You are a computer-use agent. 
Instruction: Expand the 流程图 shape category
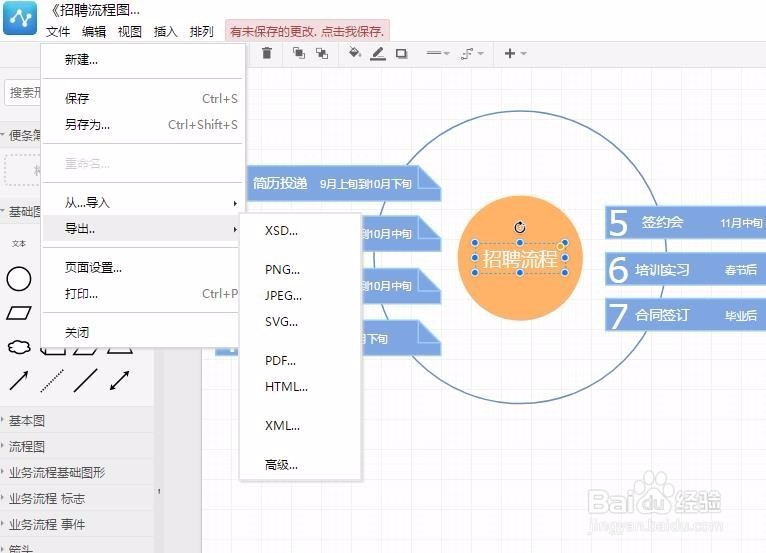coord(77,447)
